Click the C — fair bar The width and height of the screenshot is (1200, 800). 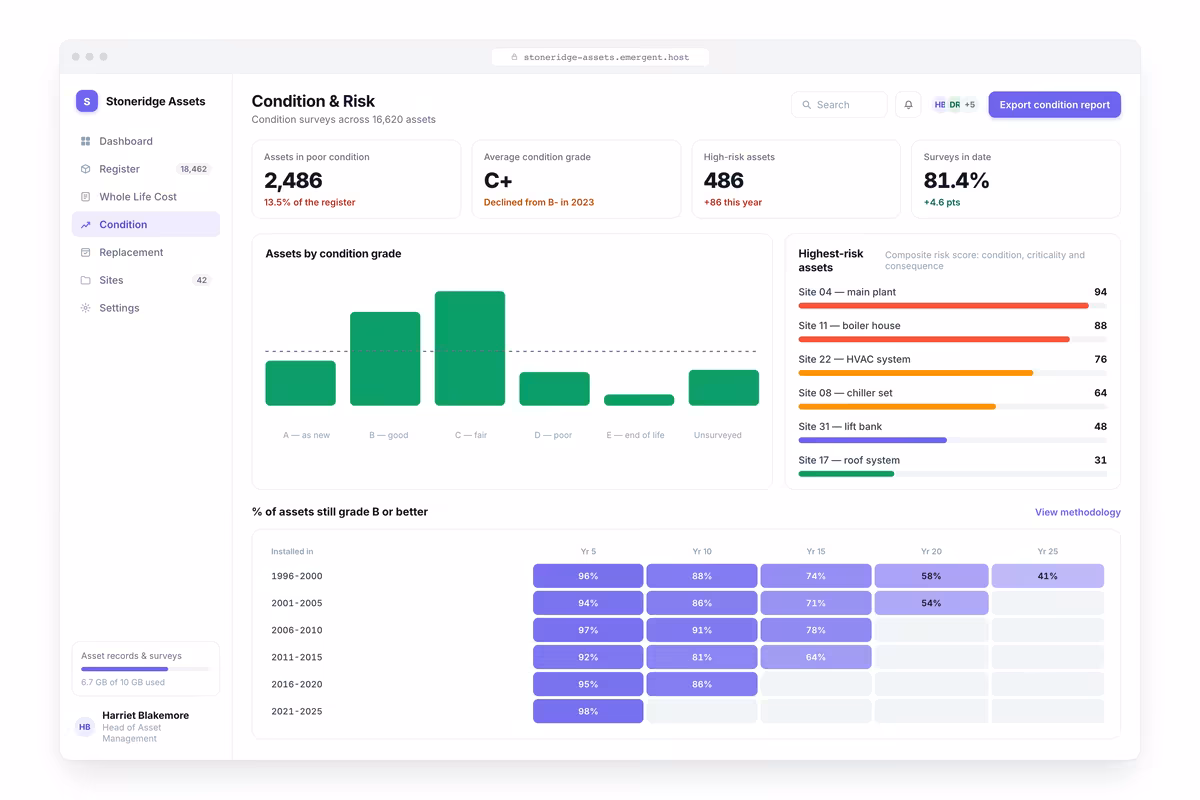tap(470, 348)
